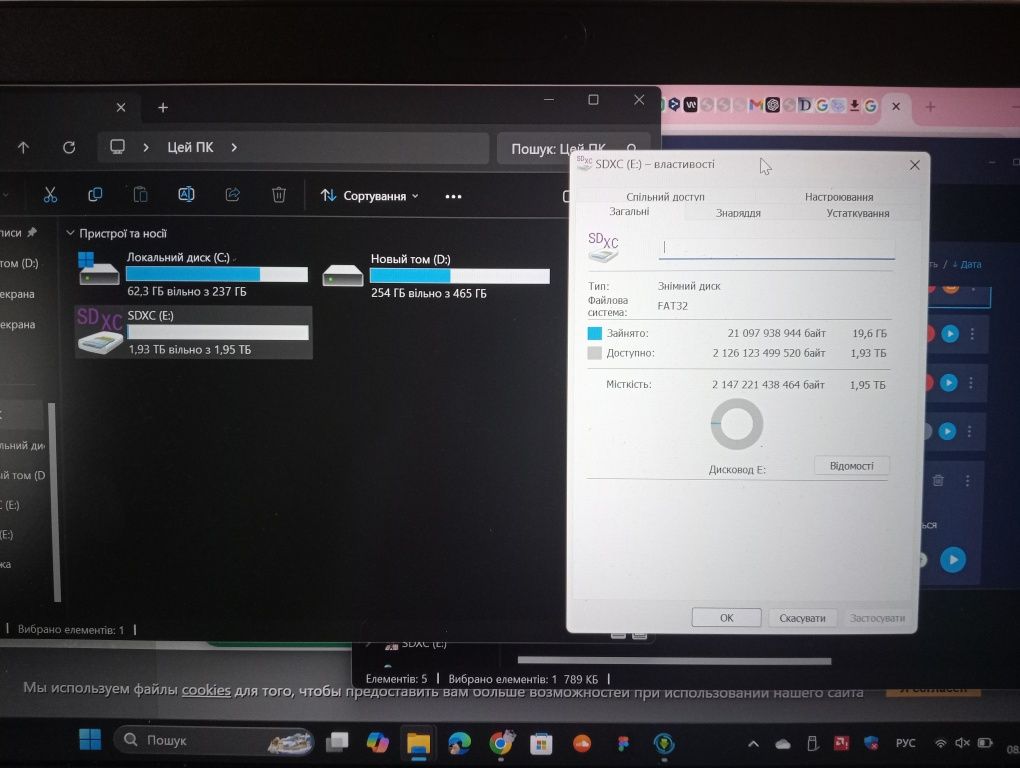
Task: Close the current Explorer tab
Action: [x=121, y=107]
